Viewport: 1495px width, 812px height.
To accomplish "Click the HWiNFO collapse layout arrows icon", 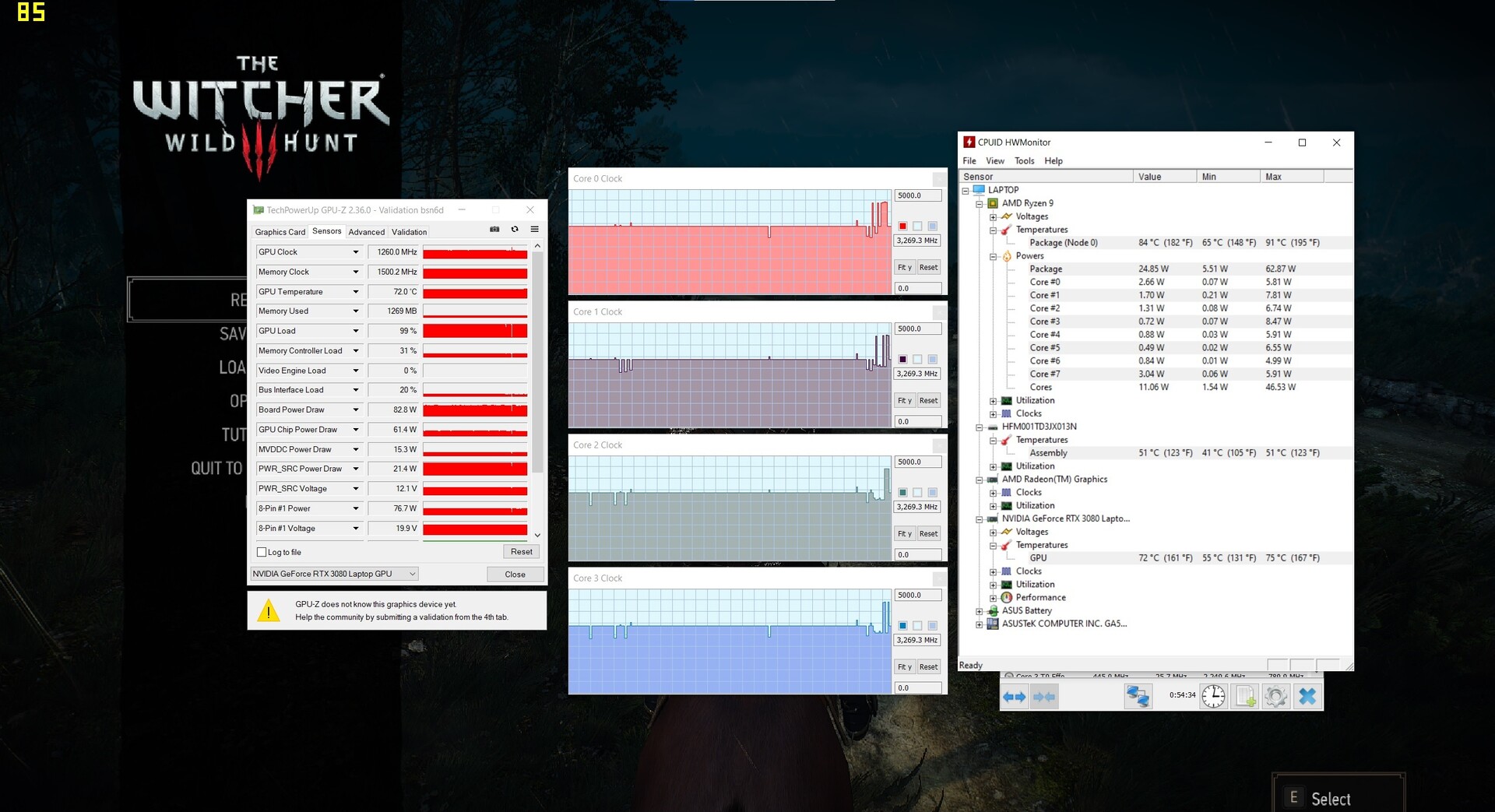I will point(1044,697).
